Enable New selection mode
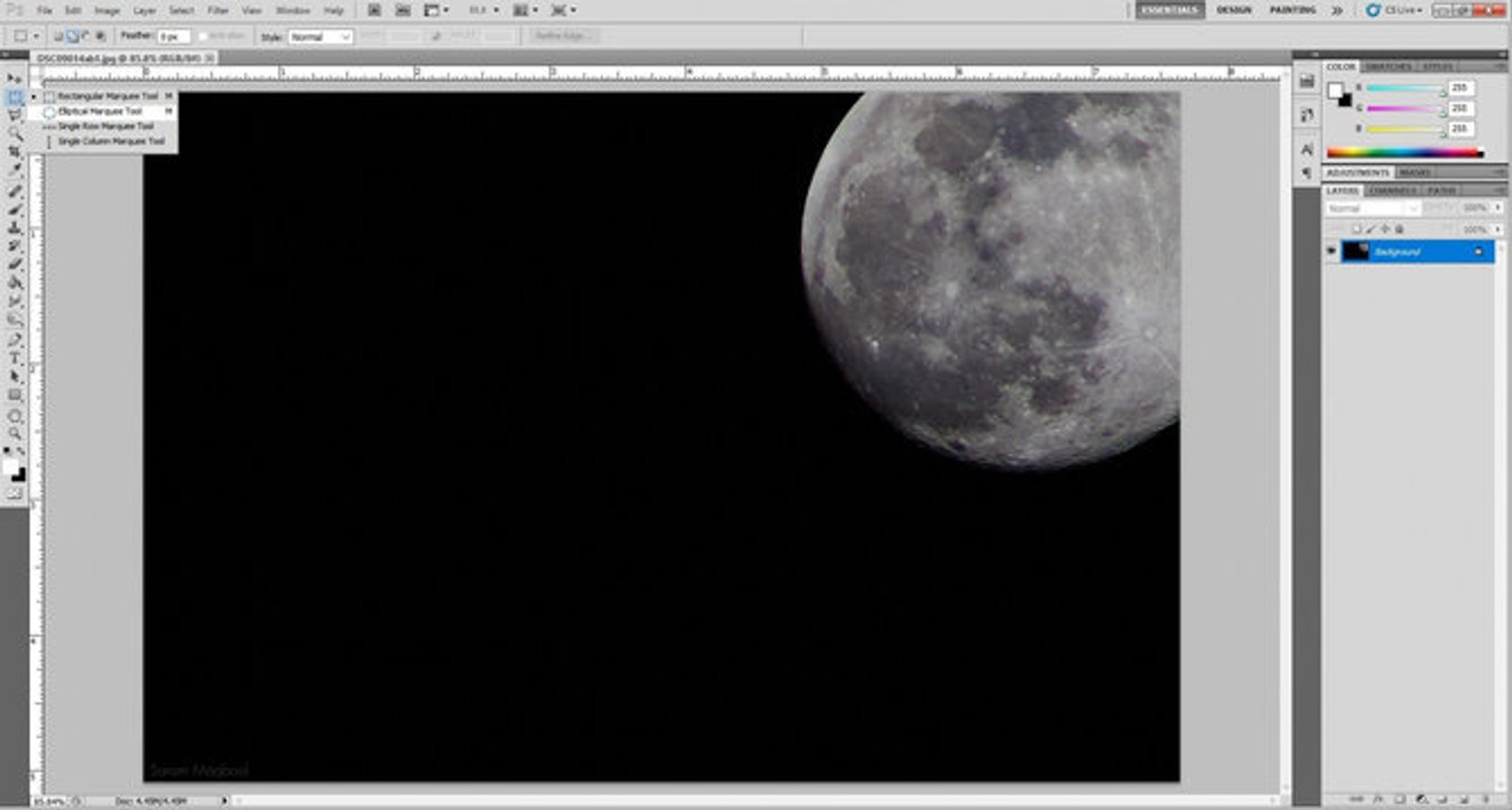Image resolution: width=1512 pixels, height=810 pixels. 58,36
